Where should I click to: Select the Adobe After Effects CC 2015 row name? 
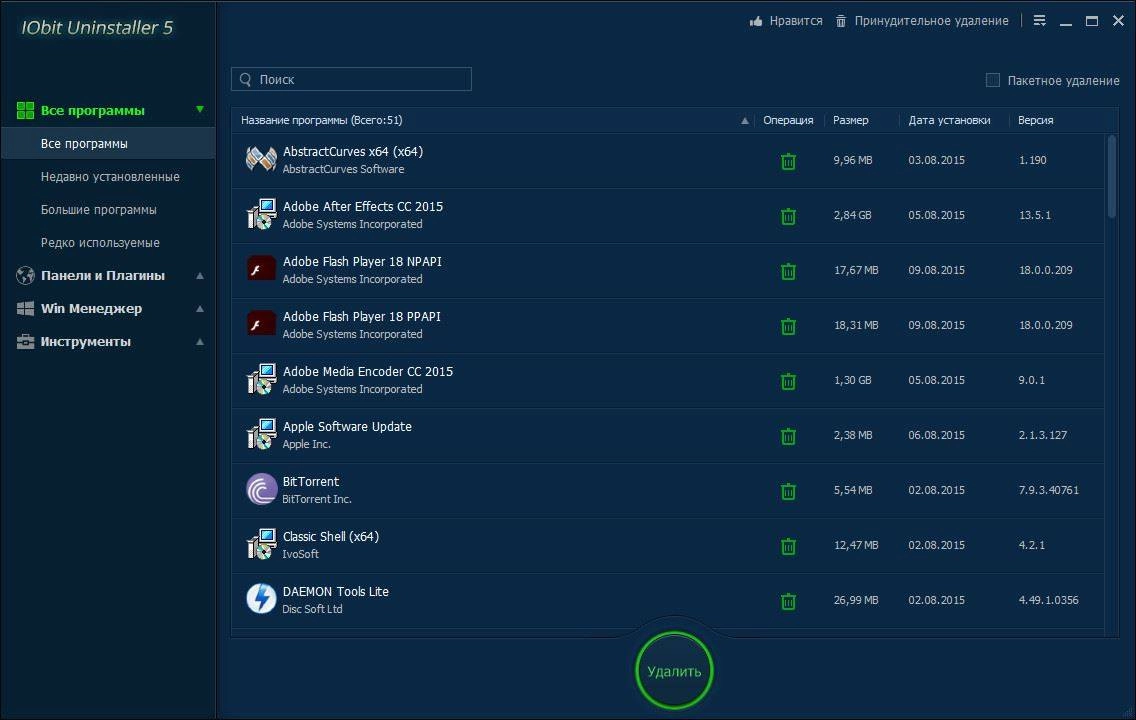362,206
